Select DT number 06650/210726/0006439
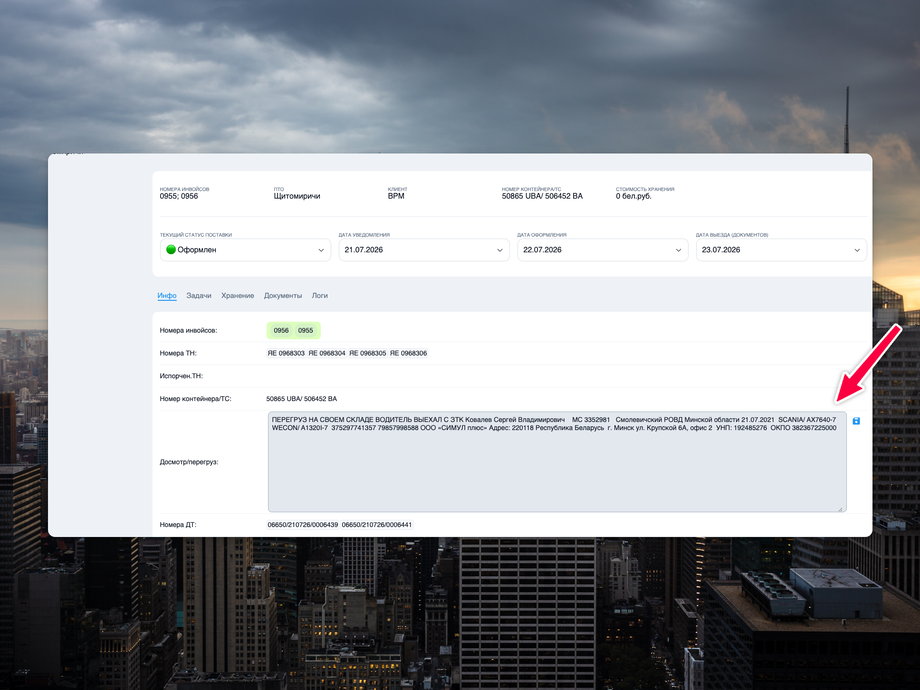The height and width of the screenshot is (690, 920). point(303,525)
